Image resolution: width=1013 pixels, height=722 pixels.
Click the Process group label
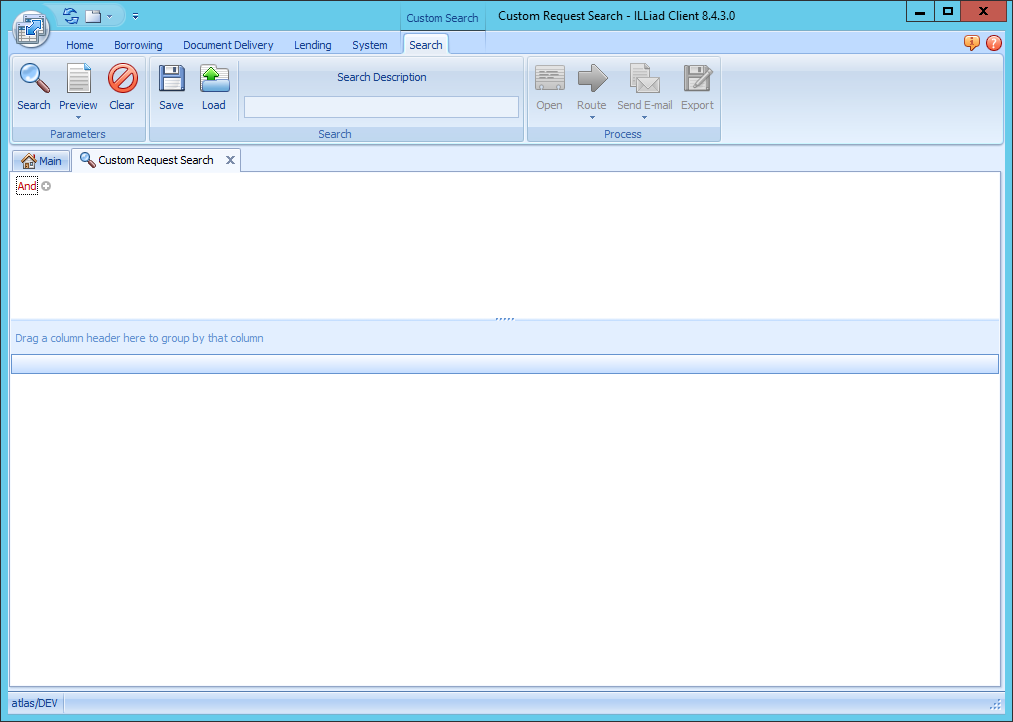point(623,134)
